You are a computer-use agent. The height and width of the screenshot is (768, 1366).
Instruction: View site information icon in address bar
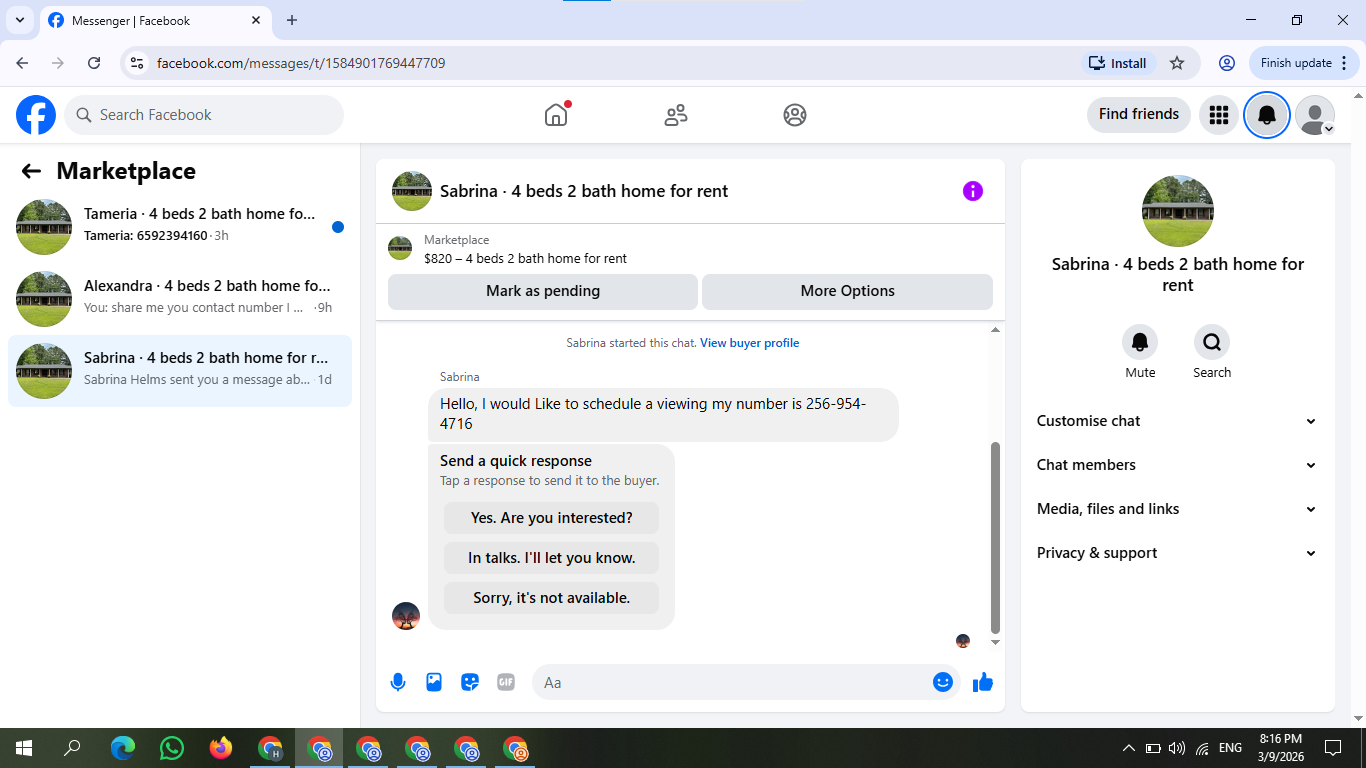click(x=138, y=63)
